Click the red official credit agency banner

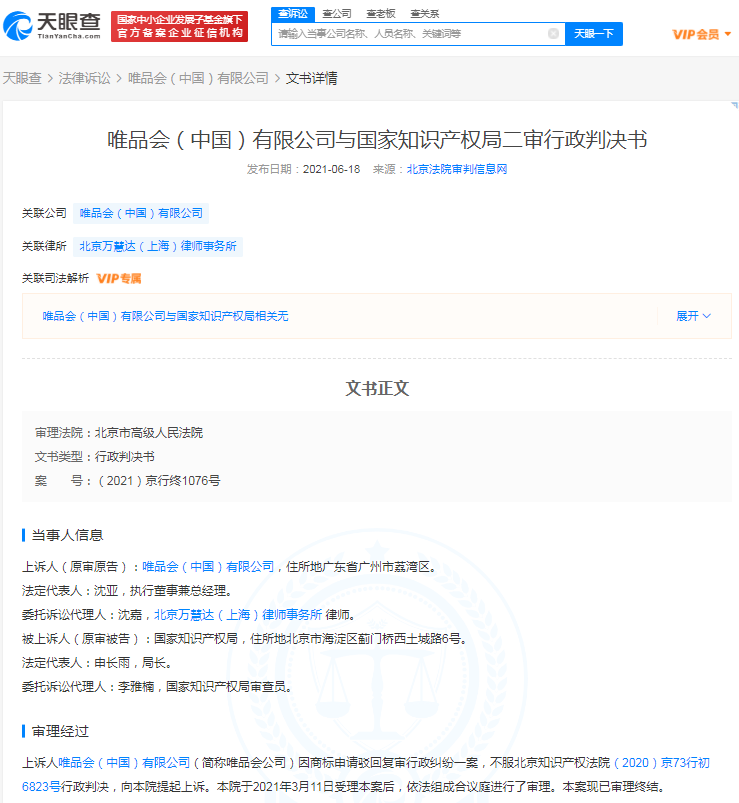pos(179,26)
